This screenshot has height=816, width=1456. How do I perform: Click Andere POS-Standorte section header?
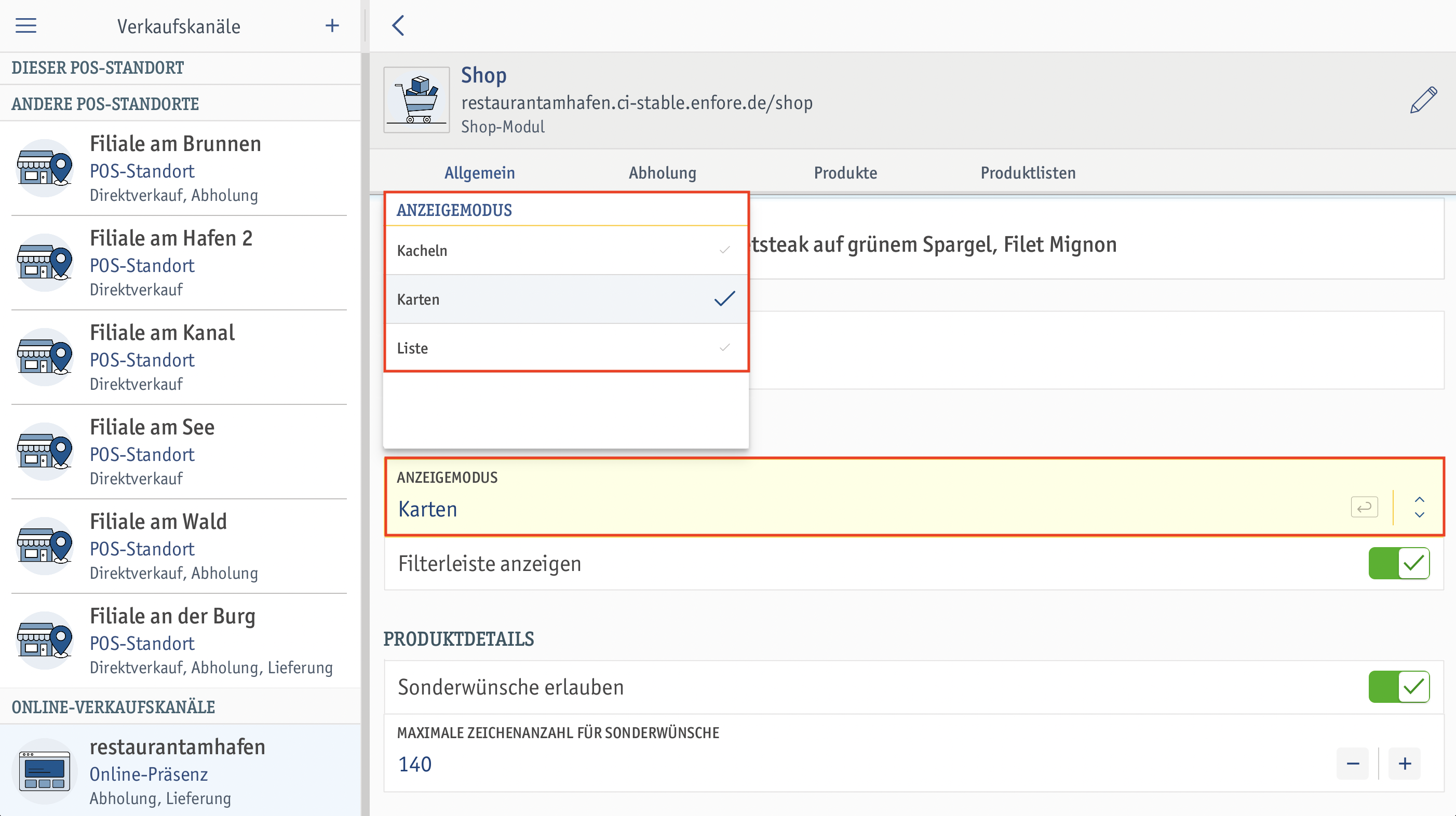click(105, 103)
